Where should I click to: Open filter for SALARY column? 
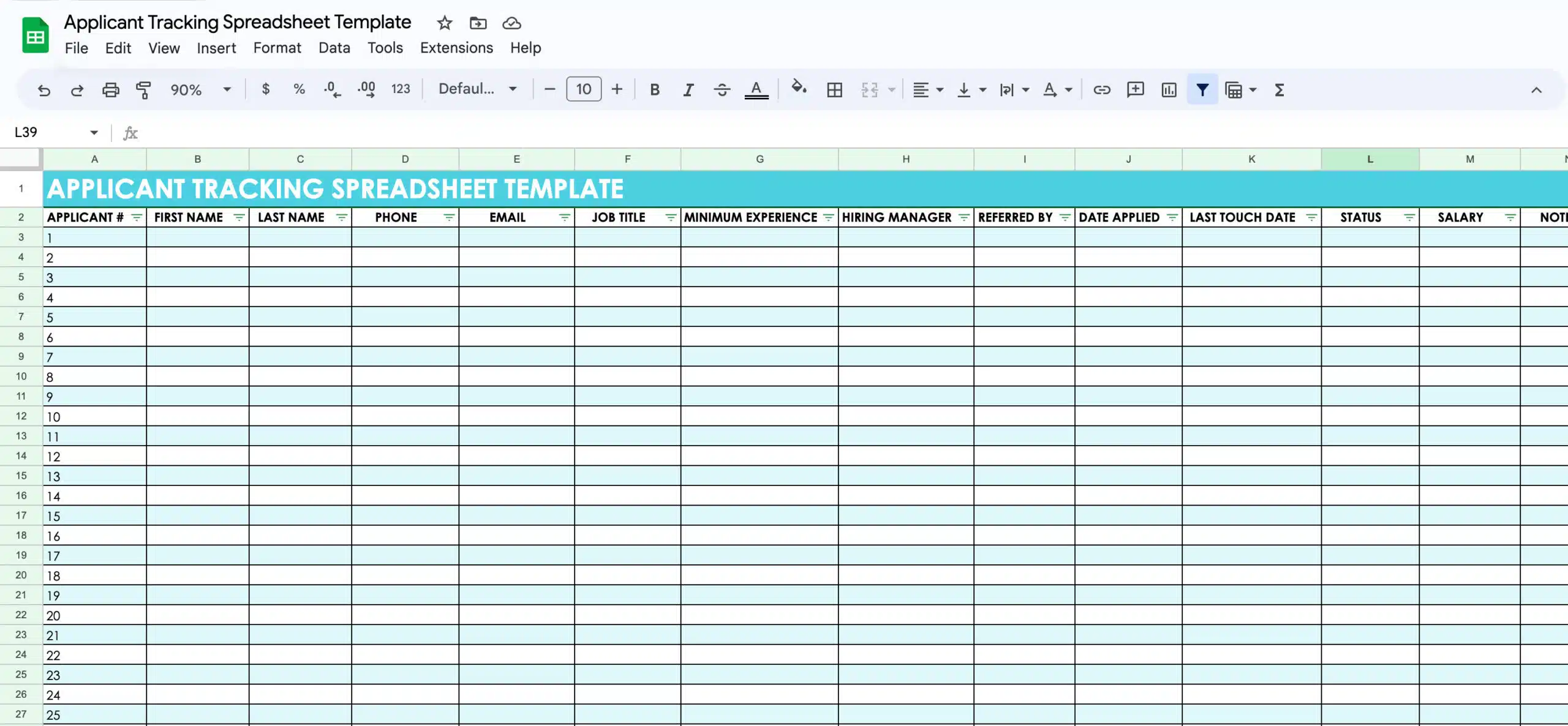click(1510, 217)
